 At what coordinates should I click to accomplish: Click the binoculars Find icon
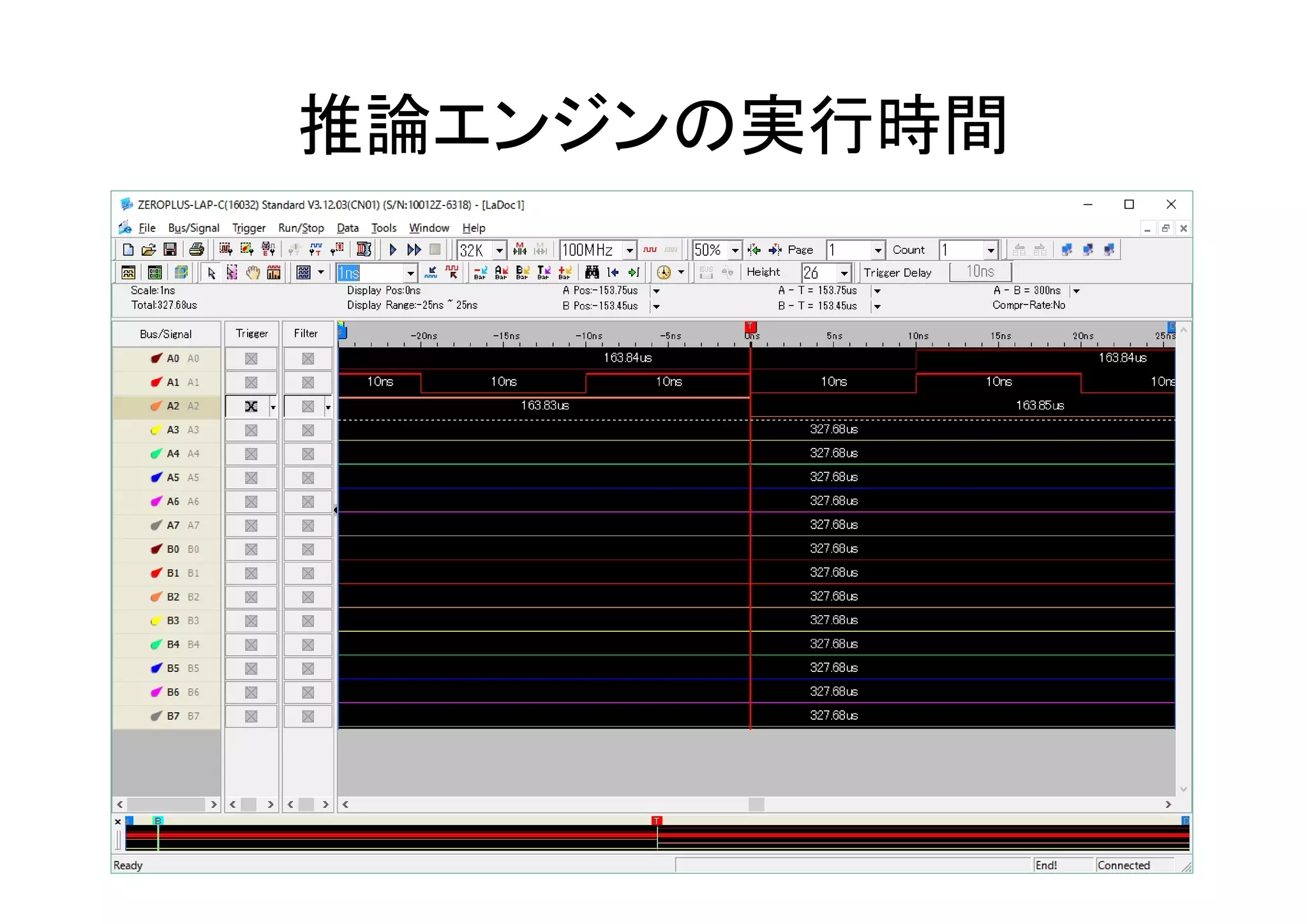point(592,273)
